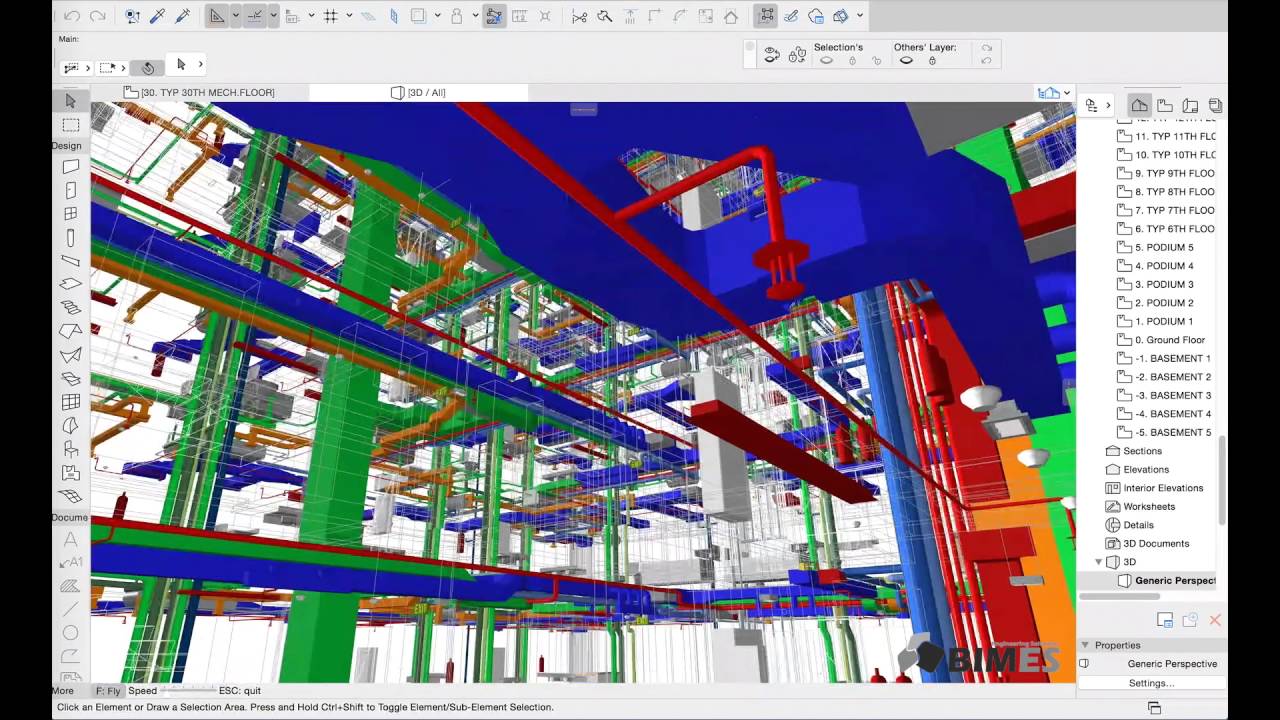1280x720 pixels.
Task: Toggle Others' Layer visibility eye
Action: click(x=906, y=60)
